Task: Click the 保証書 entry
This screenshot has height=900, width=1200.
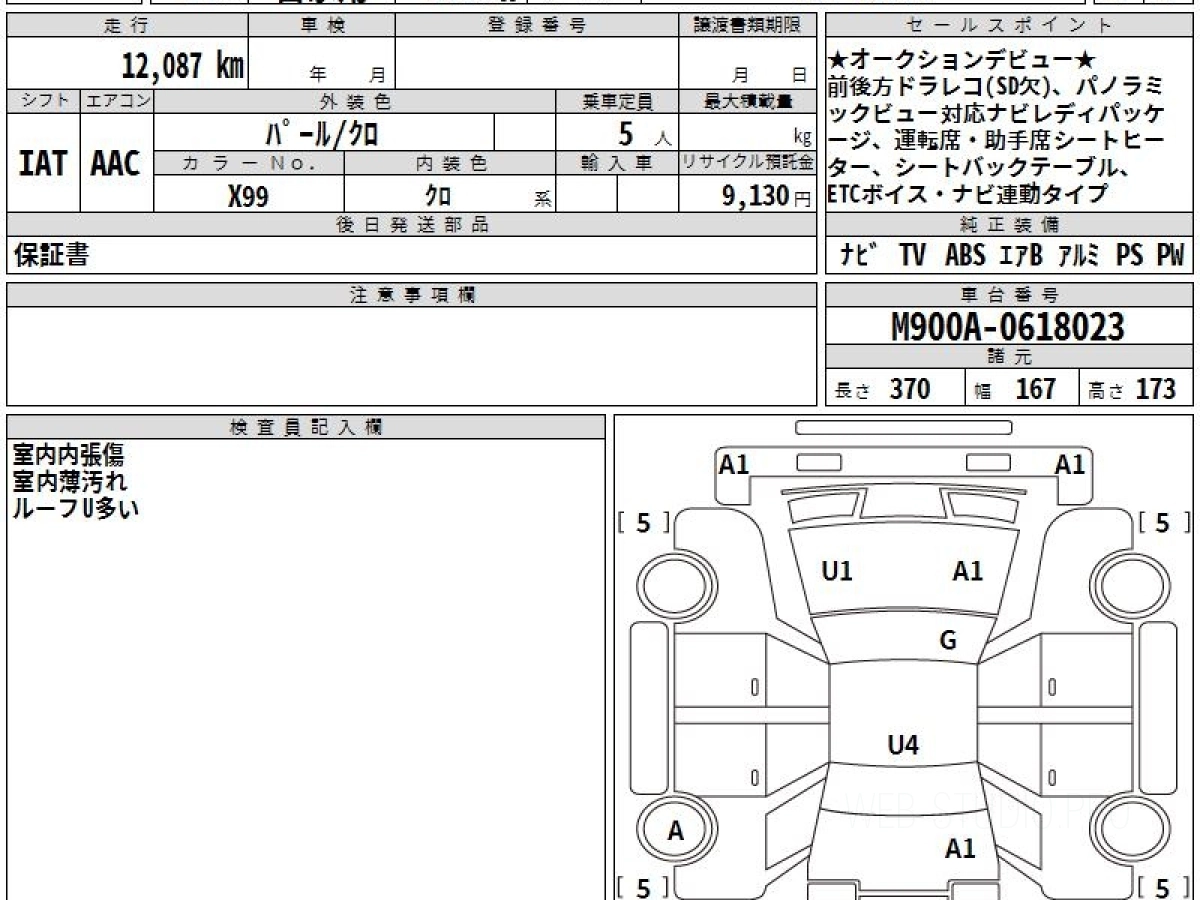Action: tap(51, 256)
